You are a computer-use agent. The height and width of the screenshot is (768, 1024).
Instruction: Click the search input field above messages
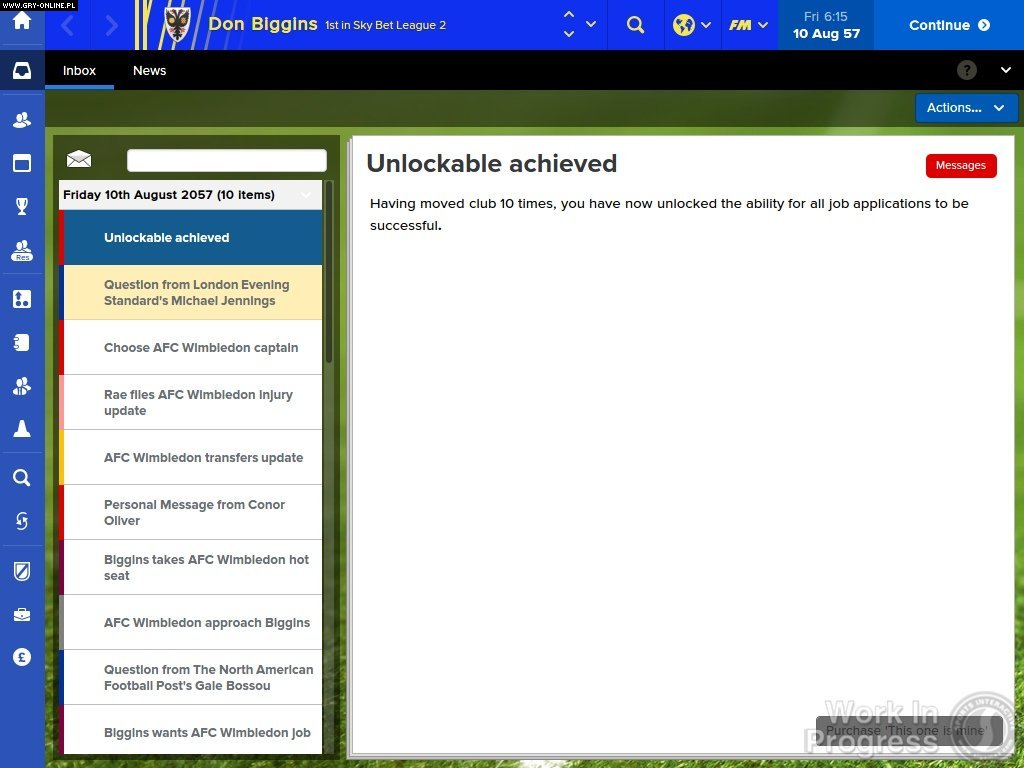[226, 160]
